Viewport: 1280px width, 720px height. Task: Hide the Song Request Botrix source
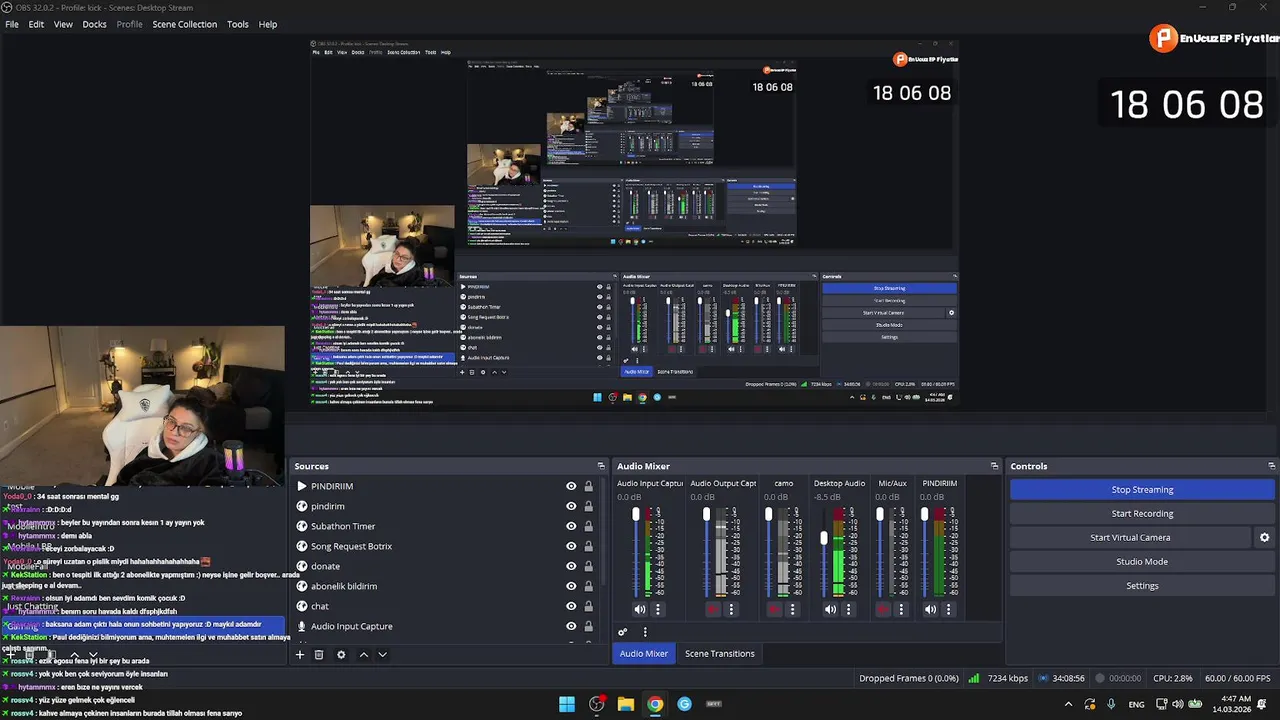click(x=571, y=546)
